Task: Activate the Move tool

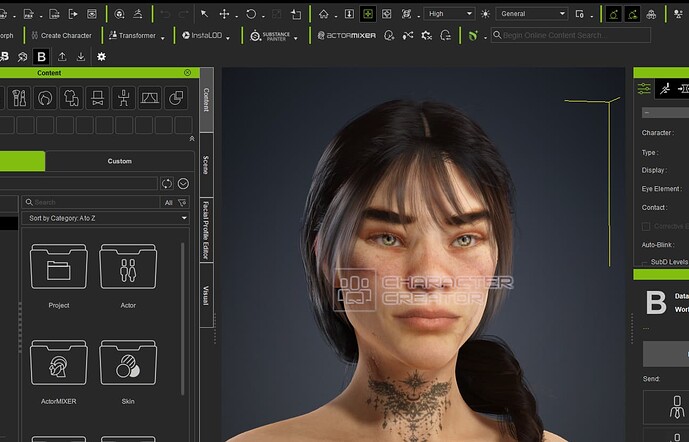Action: click(225, 14)
